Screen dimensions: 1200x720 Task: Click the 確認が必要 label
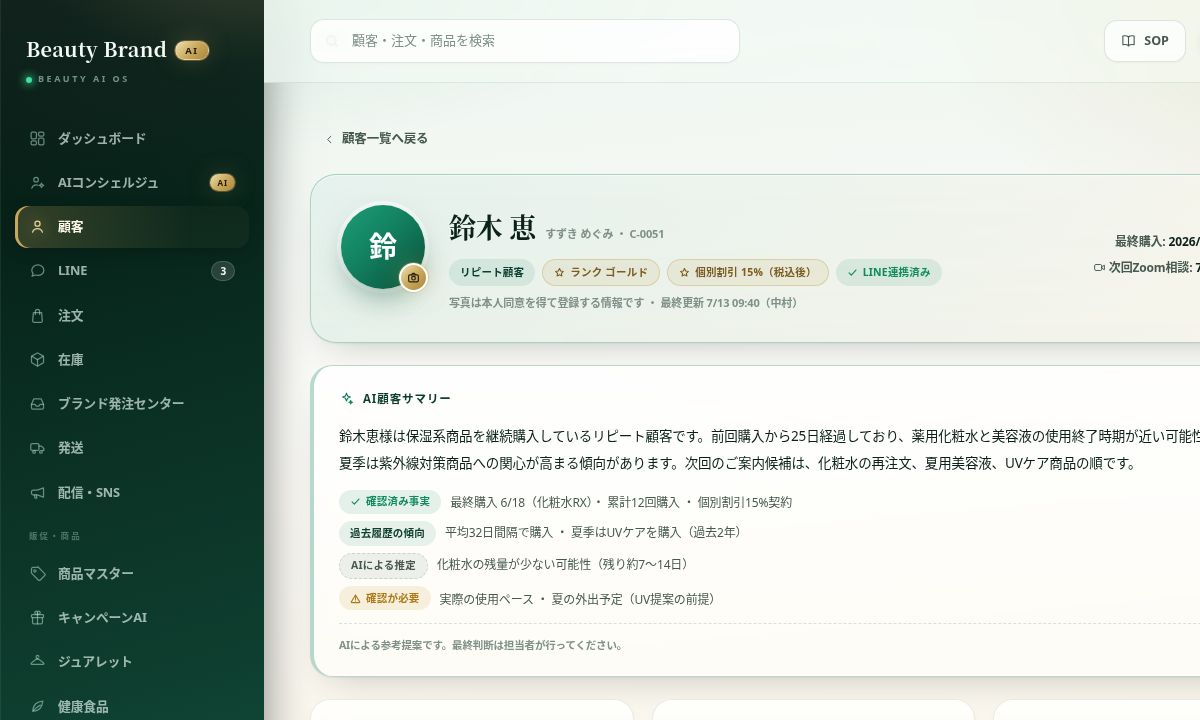[385, 599]
